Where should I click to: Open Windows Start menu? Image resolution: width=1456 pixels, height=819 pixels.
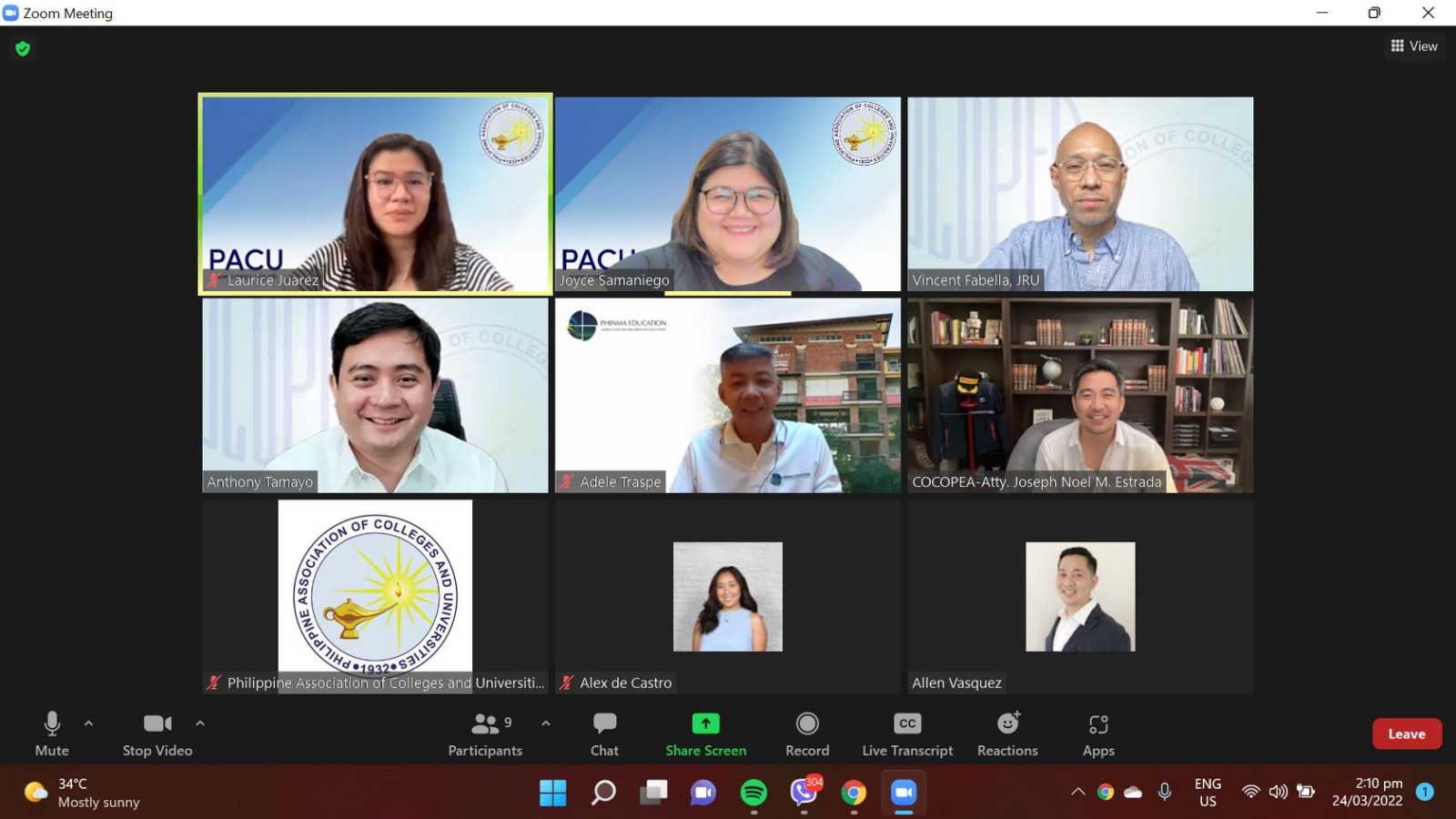(552, 793)
